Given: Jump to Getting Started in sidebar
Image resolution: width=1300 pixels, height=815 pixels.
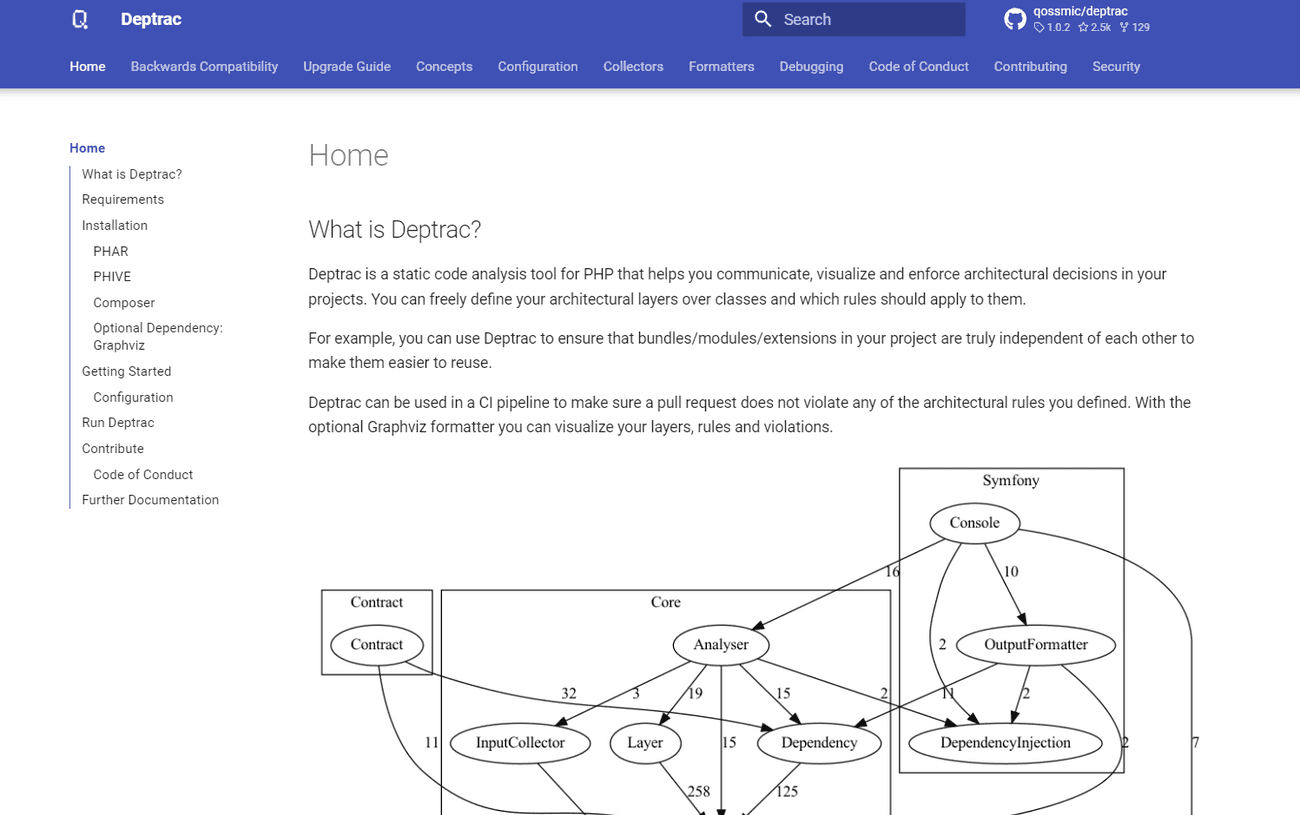Looking at the screenshot, I should [126, 371].
